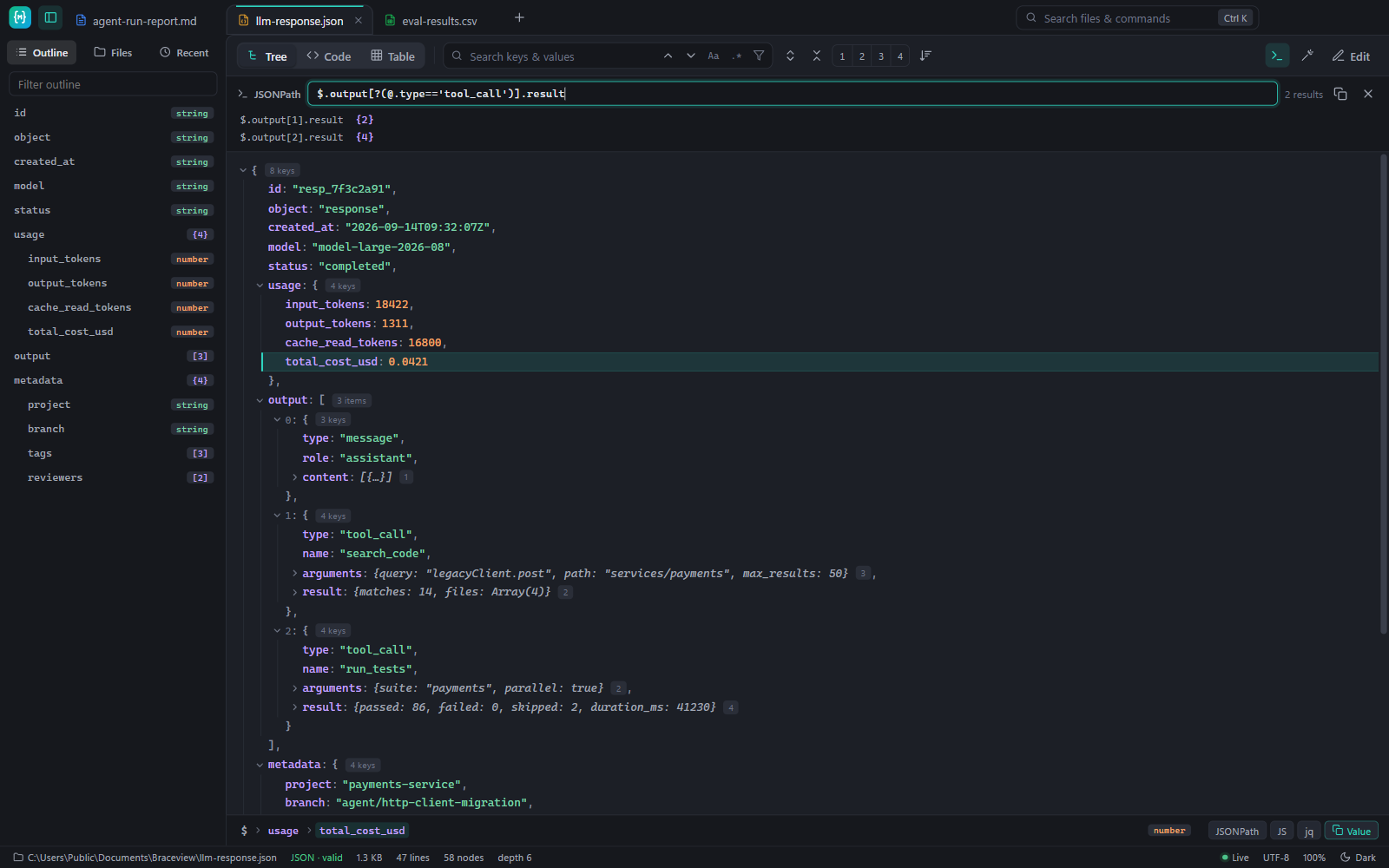Expand run_tests arguments node
This screenshot has height=868, width=1389.
pos(294,688)
